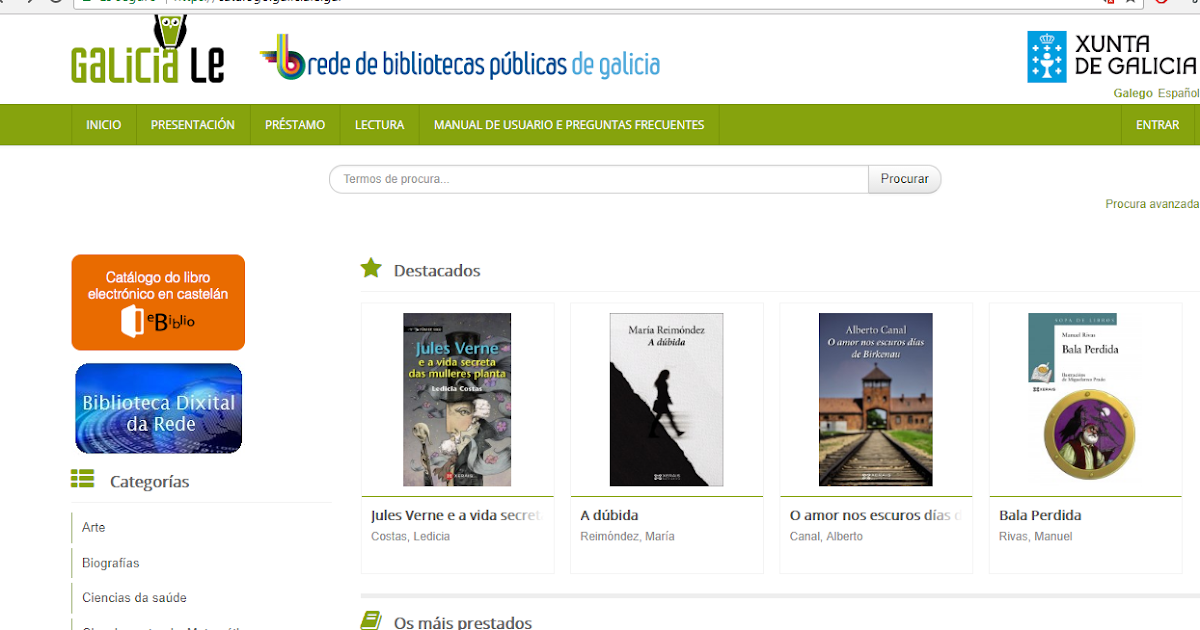Viewport: 1200px width, 630px height.
Task: Click author 'Costas, Ledicia'
Action: pos(410,537)
